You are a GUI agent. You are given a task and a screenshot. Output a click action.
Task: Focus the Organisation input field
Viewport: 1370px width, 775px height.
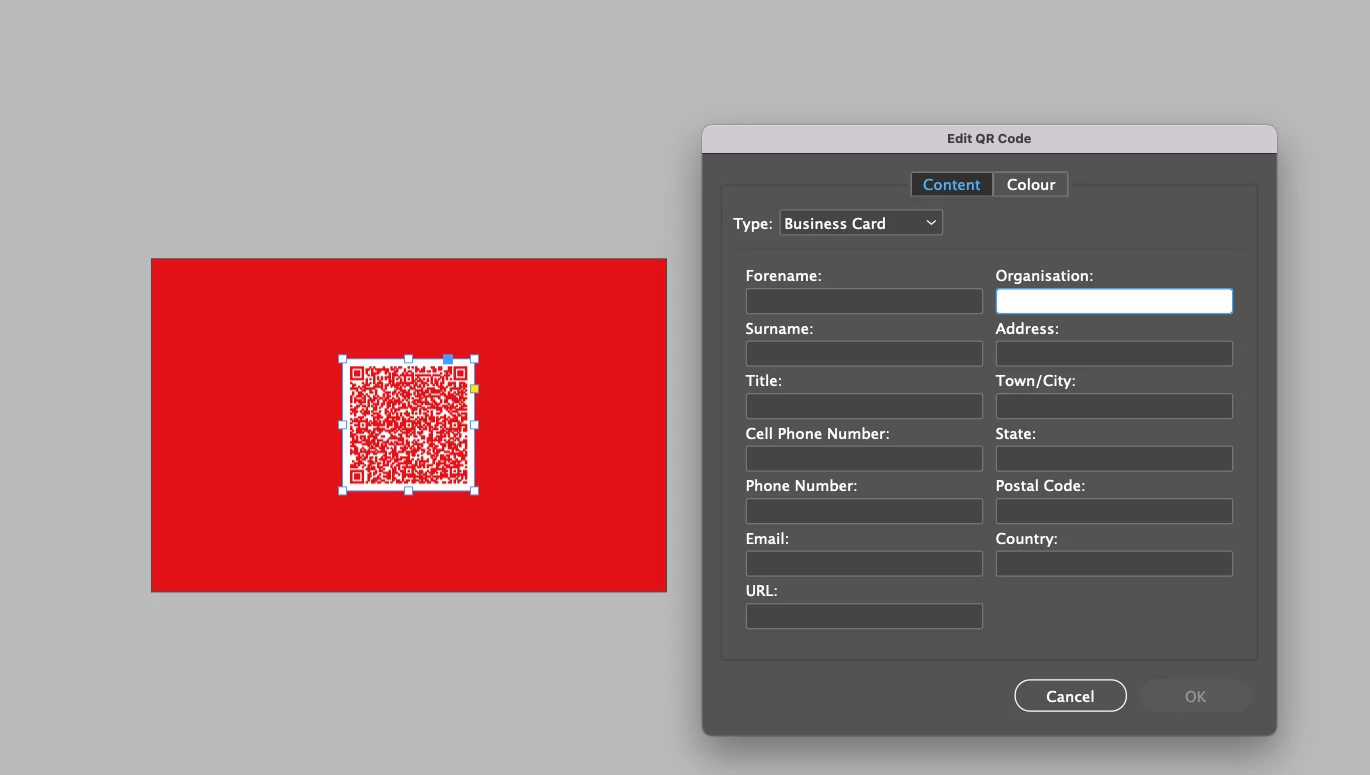(x=1114, y=301)
